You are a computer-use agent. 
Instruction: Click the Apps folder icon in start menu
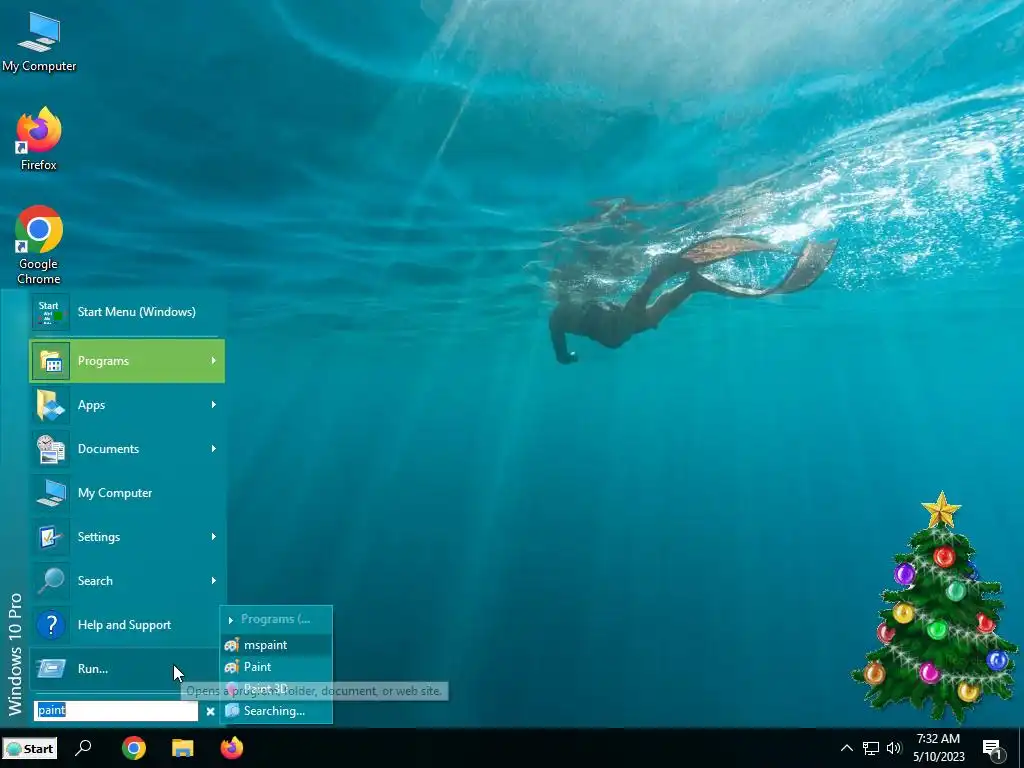coord(51,405)
